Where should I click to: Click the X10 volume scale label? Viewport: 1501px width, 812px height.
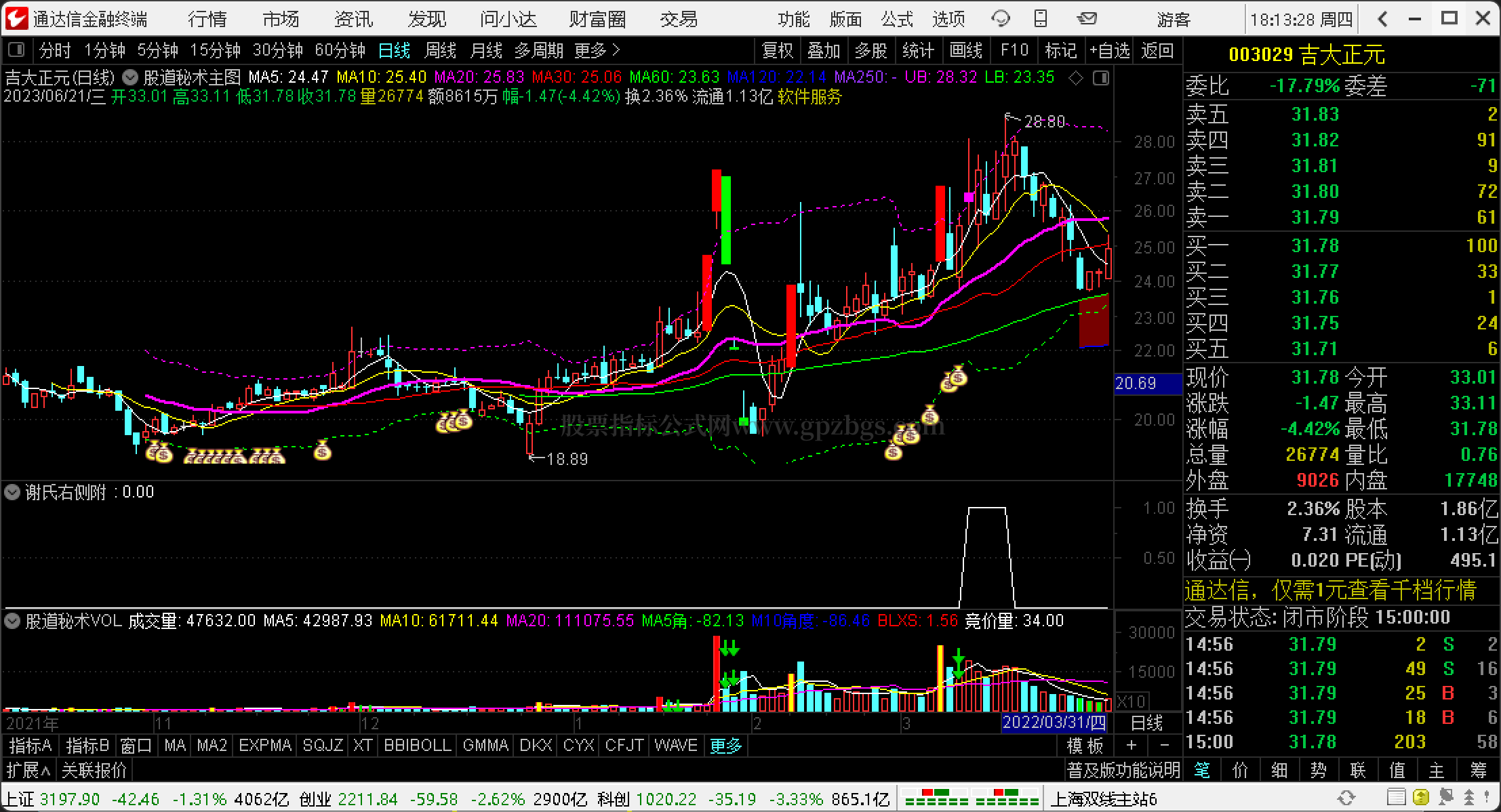(x=1132, y=701)
